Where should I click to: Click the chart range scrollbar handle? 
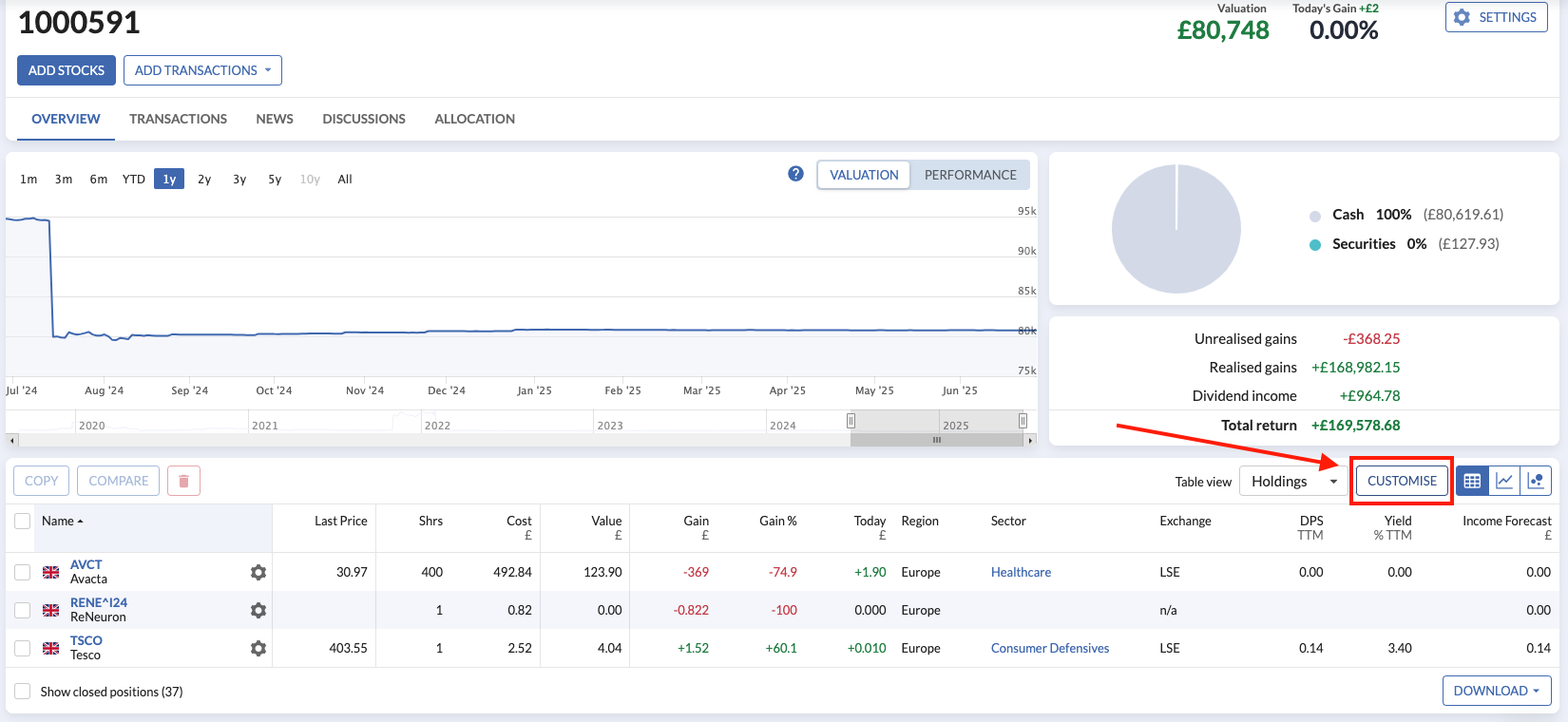tap(936, 440)
